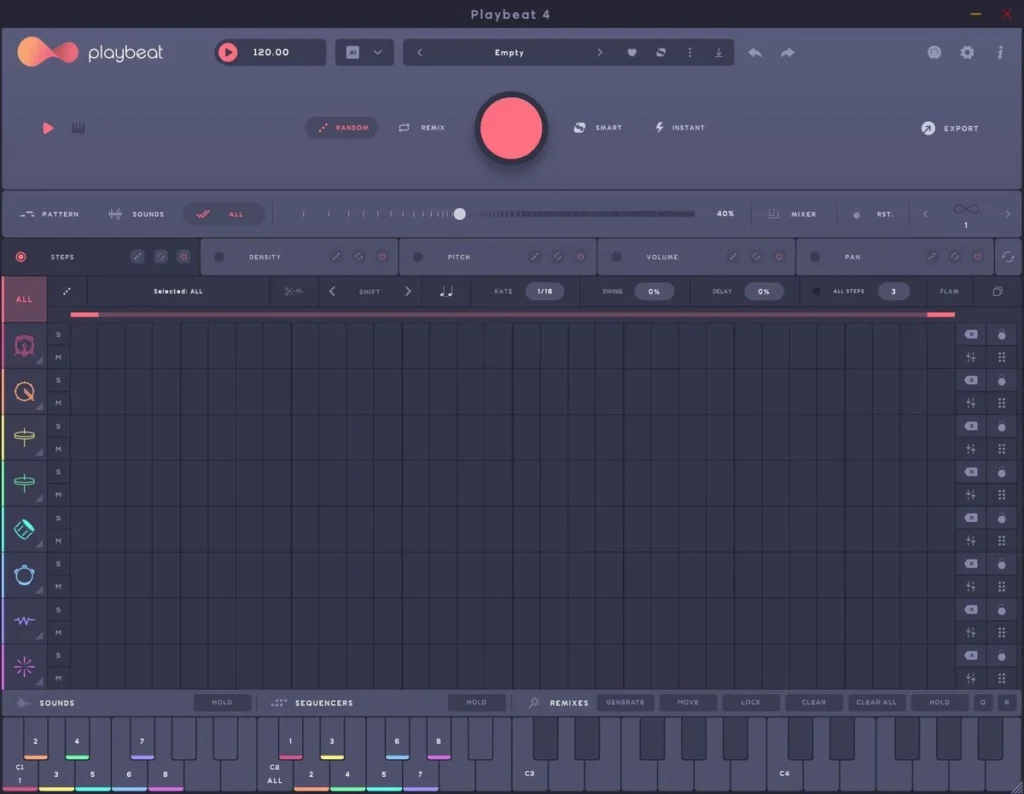The height and width of the screenshot is (794, 1024).
Task: Click the small red play triangle
Action: 48,128
